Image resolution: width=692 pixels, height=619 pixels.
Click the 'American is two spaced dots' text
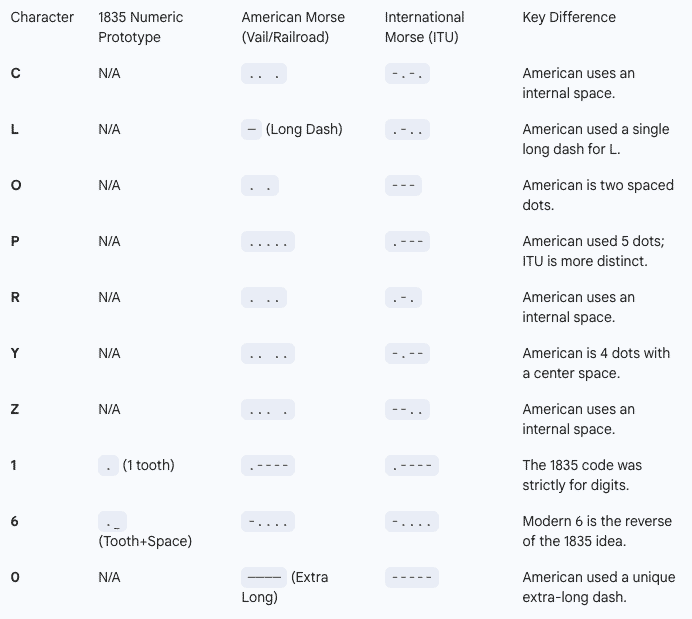click(x=598, y=195)
